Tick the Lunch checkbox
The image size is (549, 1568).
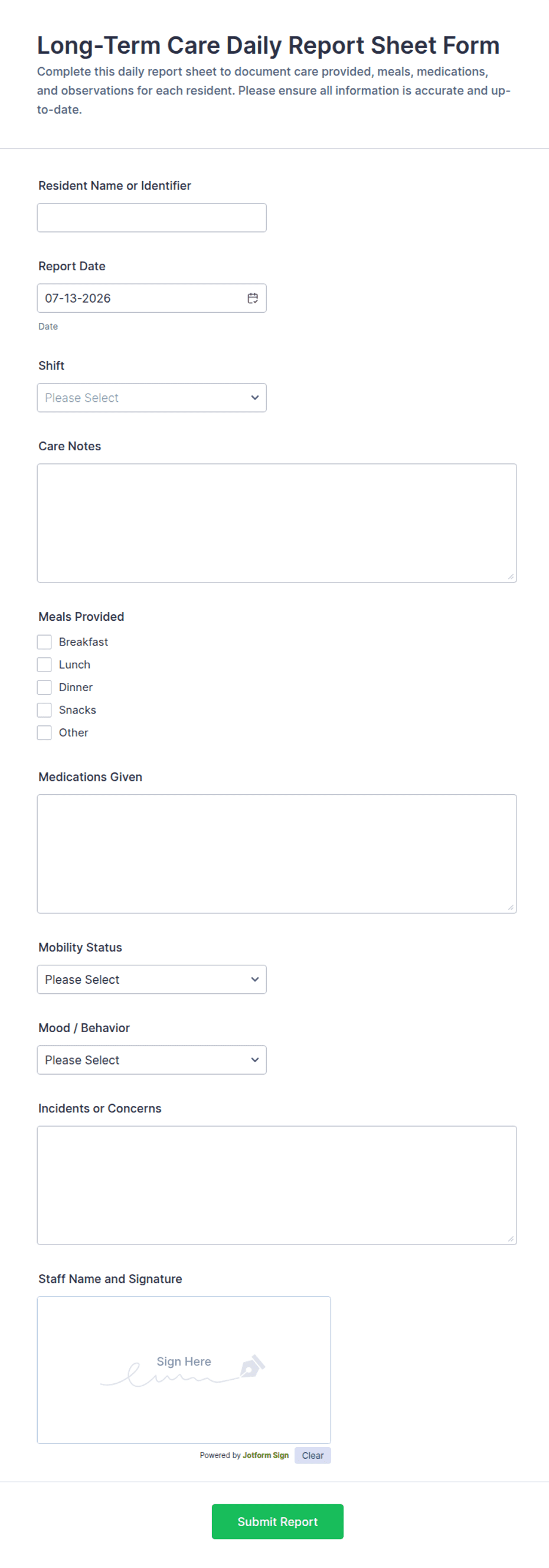(x=44, y=664)
